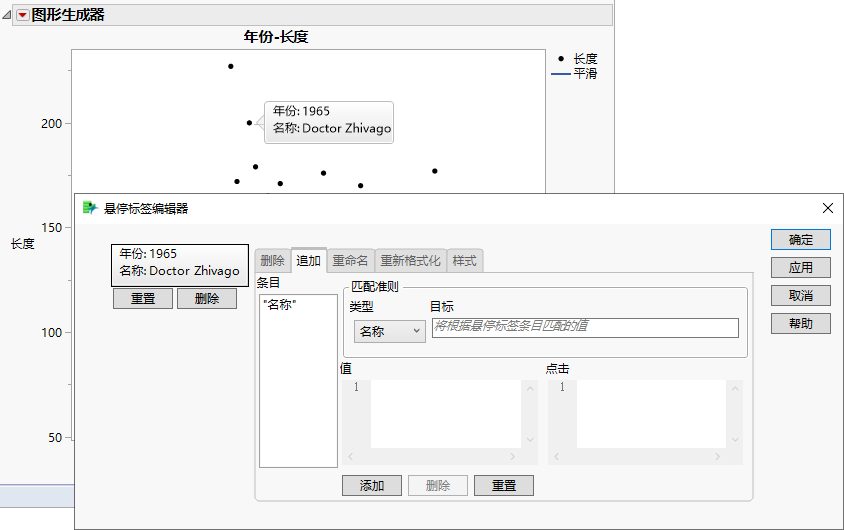Click the 200 tick label on Y axis
844x530 pixels.
click(52, 124)
